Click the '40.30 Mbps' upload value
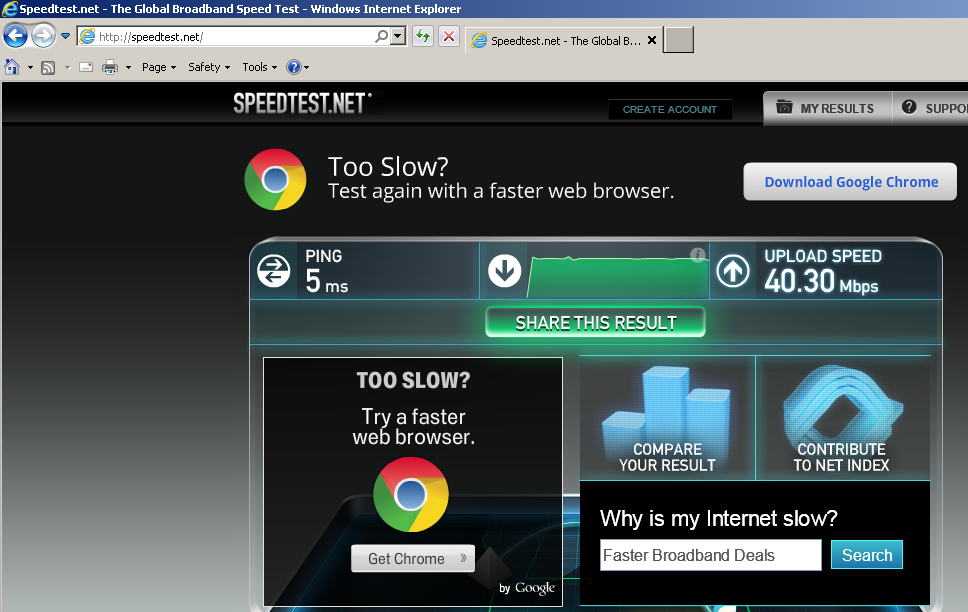The image size is (968, 612). (821, 282)
